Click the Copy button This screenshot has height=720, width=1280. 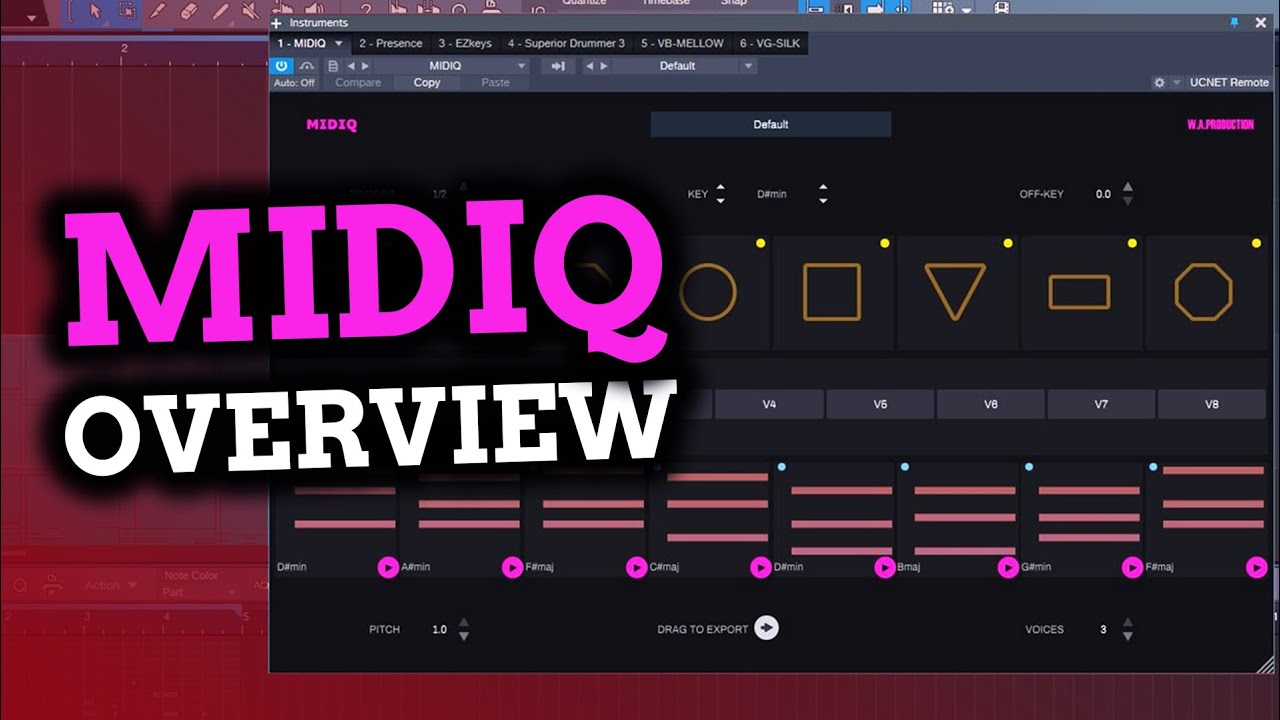pyautogui.click(x=427, y=83)
